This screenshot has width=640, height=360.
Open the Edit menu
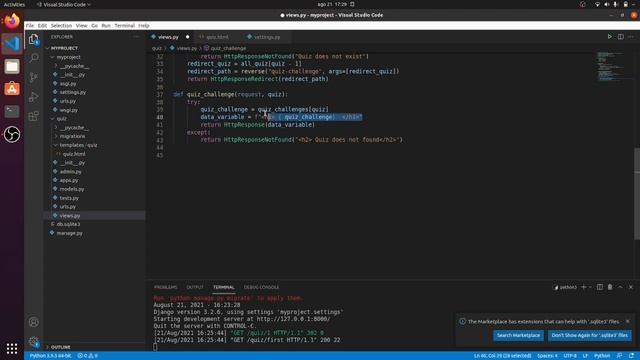tap(42, 25)
